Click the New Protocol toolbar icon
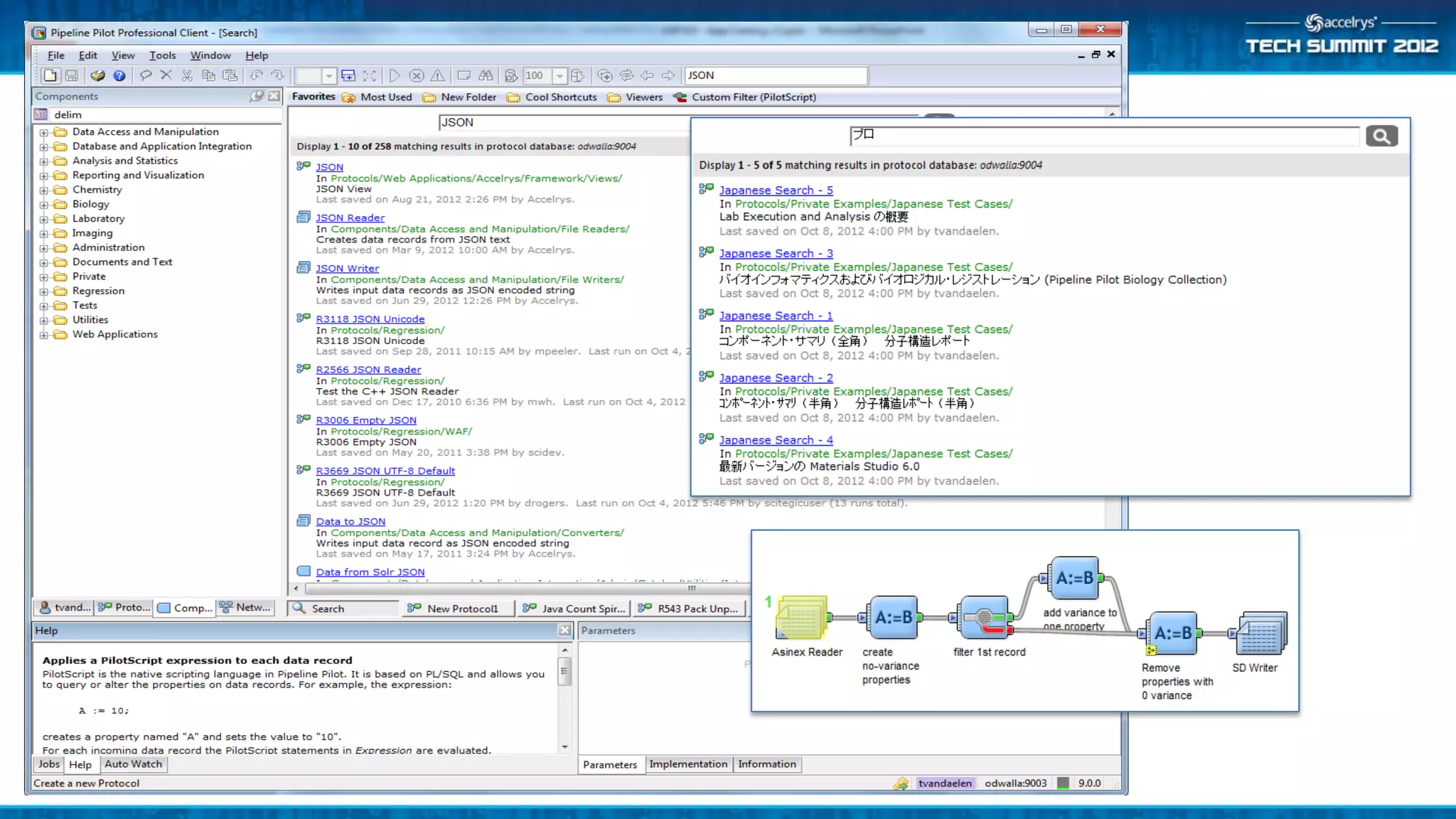Viewport: 1456px width, 819px height. pyautogui.click(x=50, y=75)
